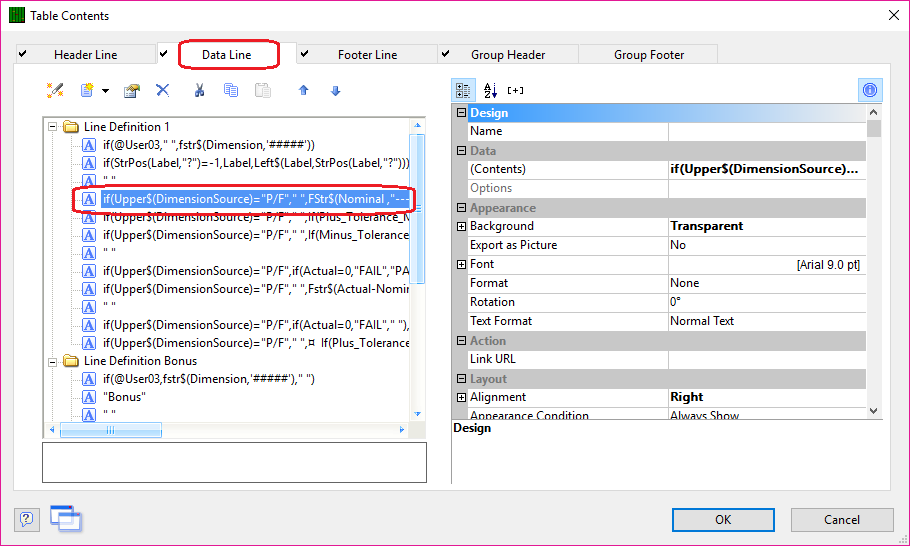Click the new column toolbar icon

click(87, 90)
